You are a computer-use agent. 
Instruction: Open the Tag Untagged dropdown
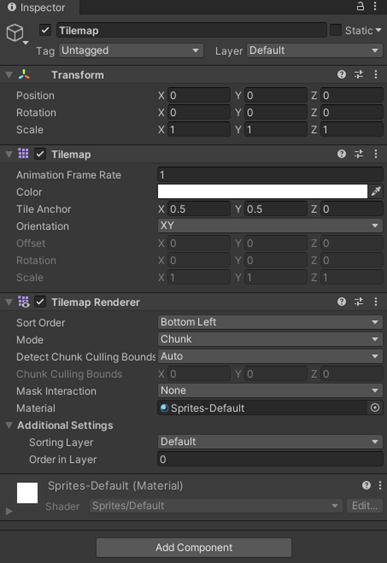(x=131, y=51)
